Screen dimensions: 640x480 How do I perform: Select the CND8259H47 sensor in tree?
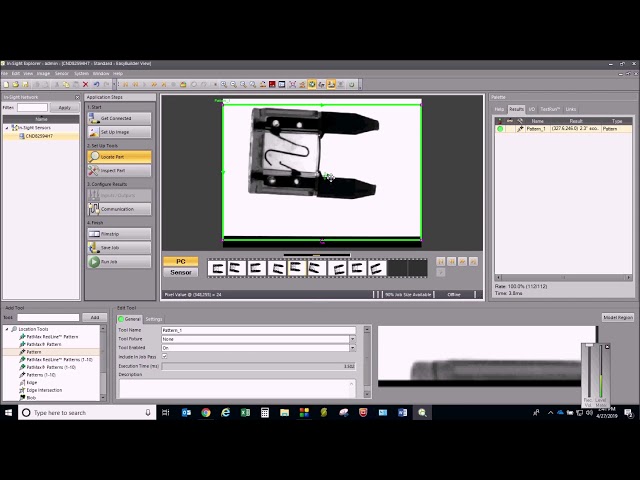click(x=39, y=136)
